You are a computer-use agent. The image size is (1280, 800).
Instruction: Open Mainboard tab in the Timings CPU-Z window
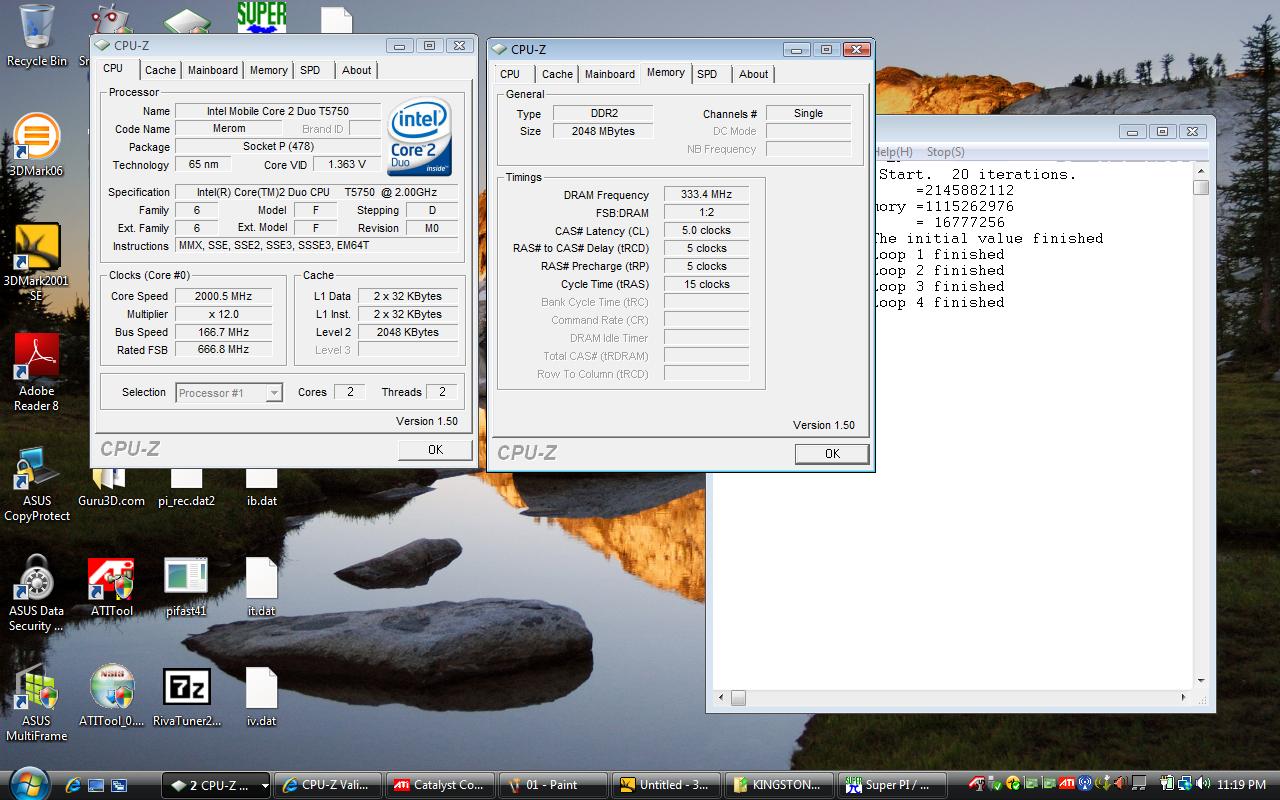pos(610,74)
